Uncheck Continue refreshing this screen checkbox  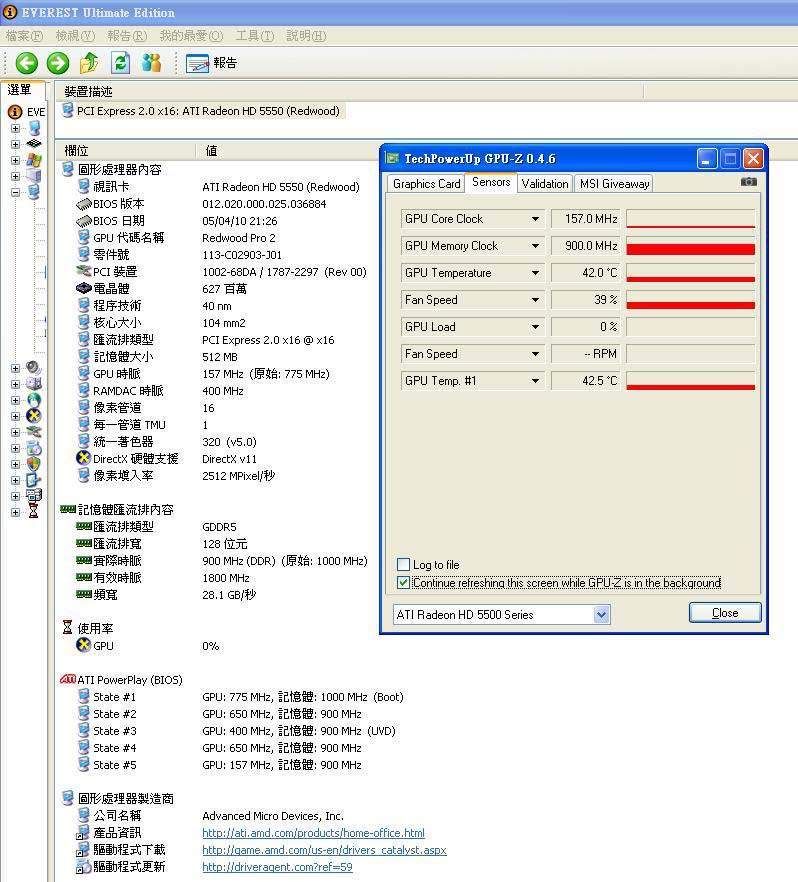[403, 582]
